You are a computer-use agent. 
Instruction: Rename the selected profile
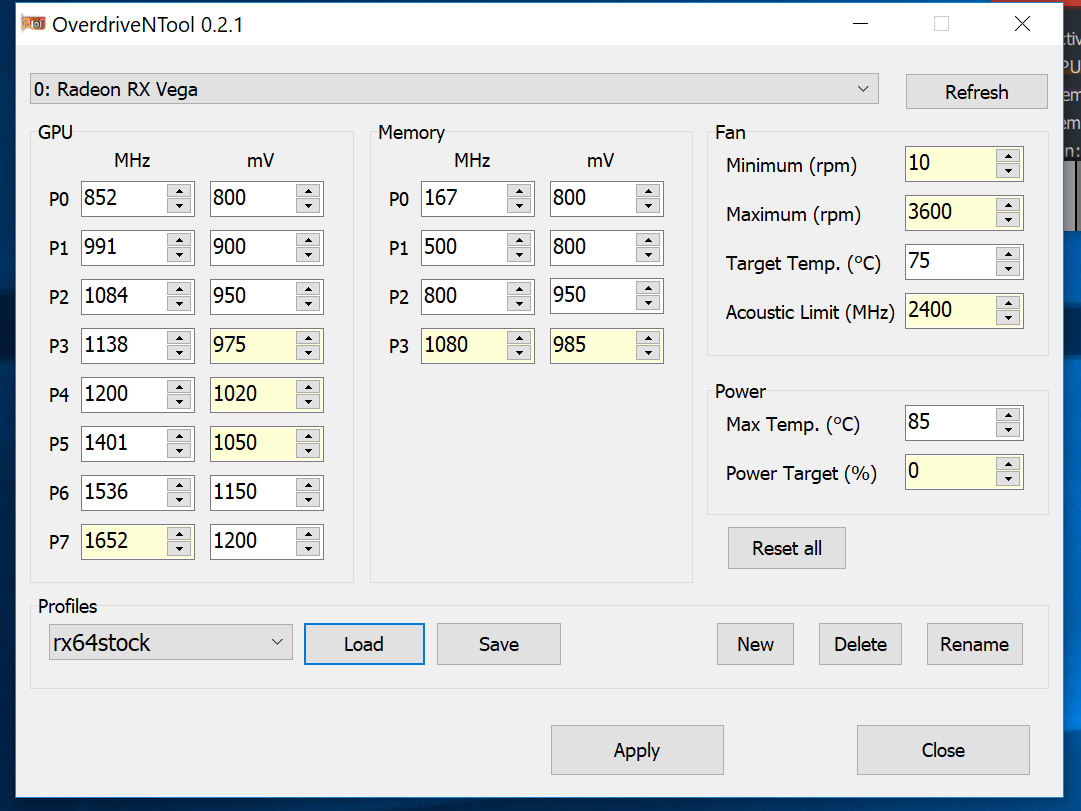(974, 644)
